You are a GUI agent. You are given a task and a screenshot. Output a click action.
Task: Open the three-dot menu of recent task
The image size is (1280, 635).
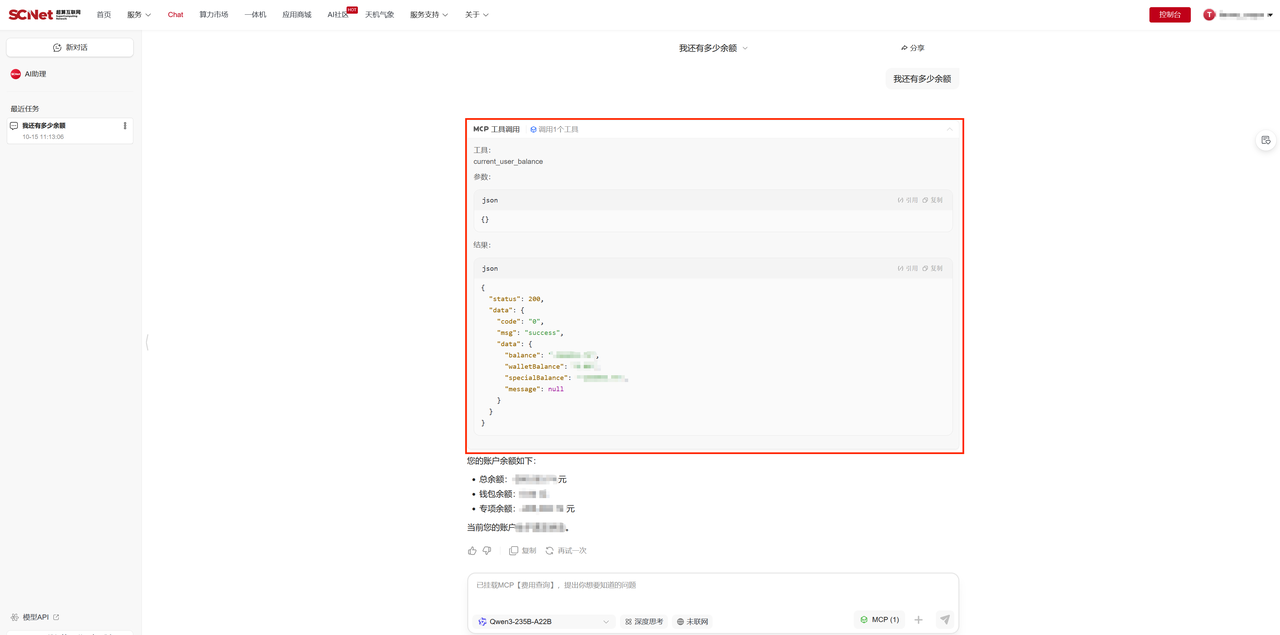(125, 126)
